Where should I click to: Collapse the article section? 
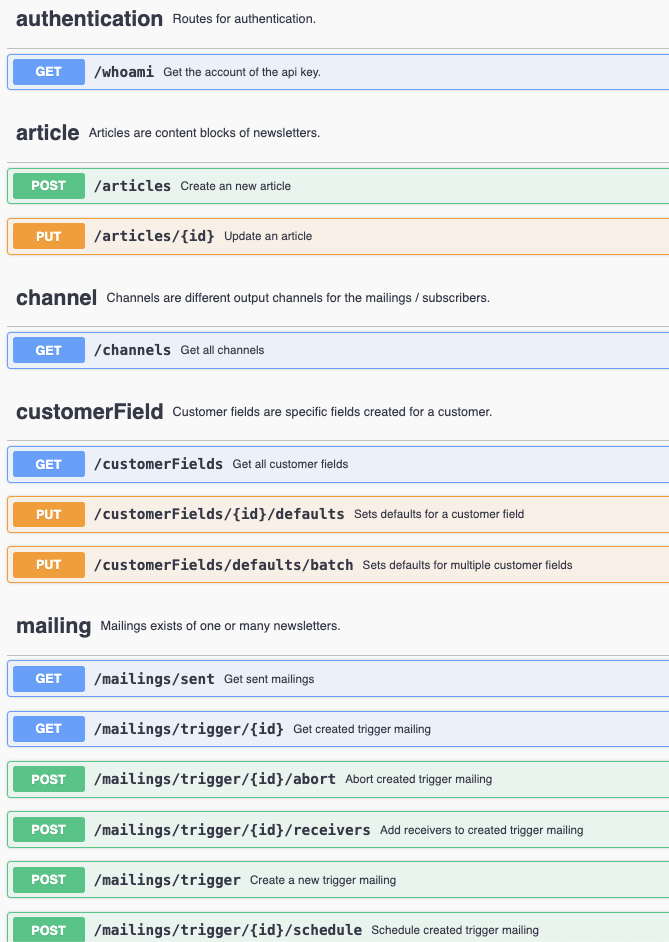point(47,132)
